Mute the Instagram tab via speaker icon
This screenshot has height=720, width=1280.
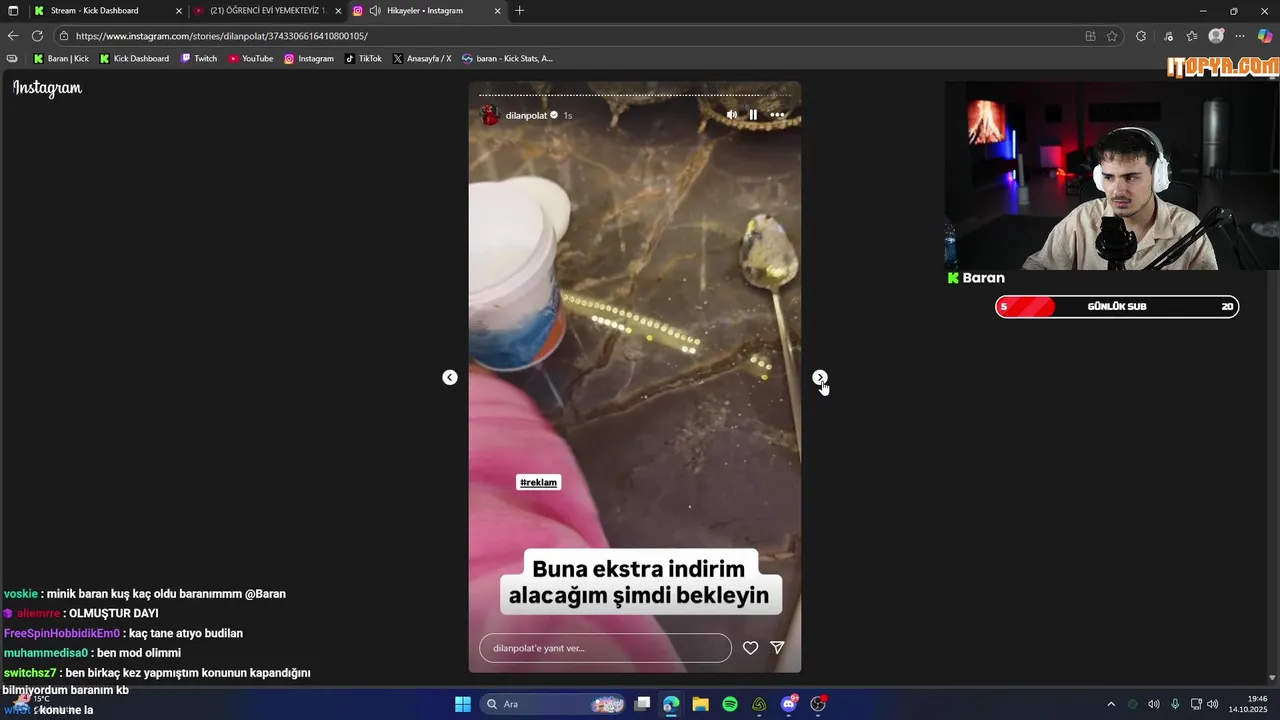(x=375, y=10)
